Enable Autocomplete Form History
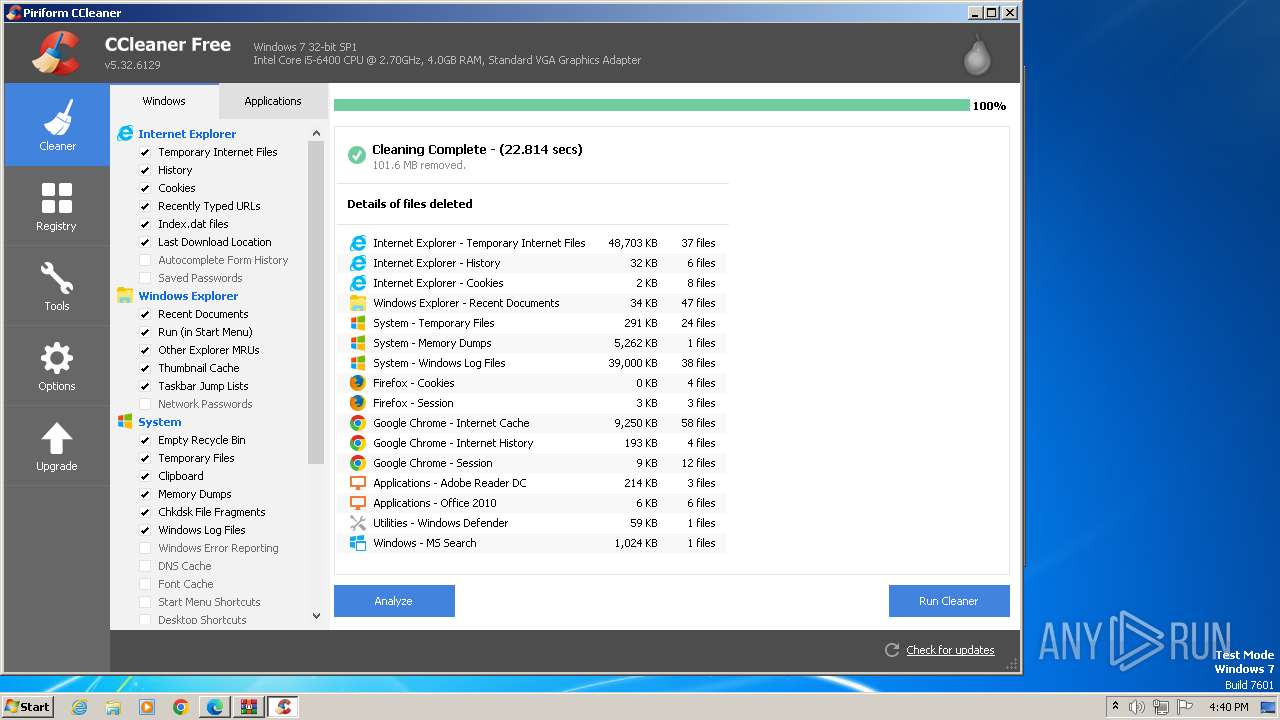 coord(145,260)
